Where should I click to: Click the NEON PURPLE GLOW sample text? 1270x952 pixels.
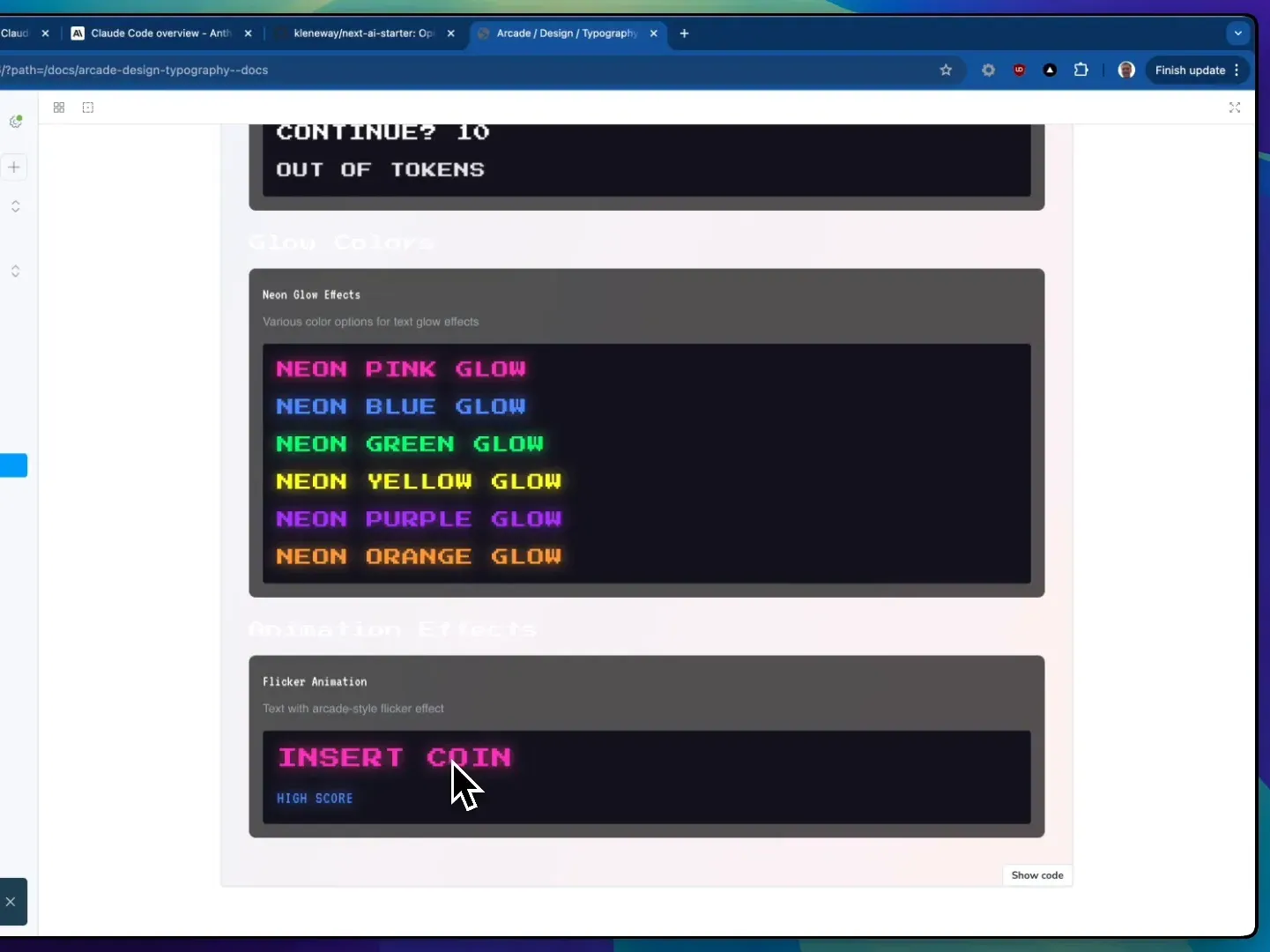pos(419,519)
